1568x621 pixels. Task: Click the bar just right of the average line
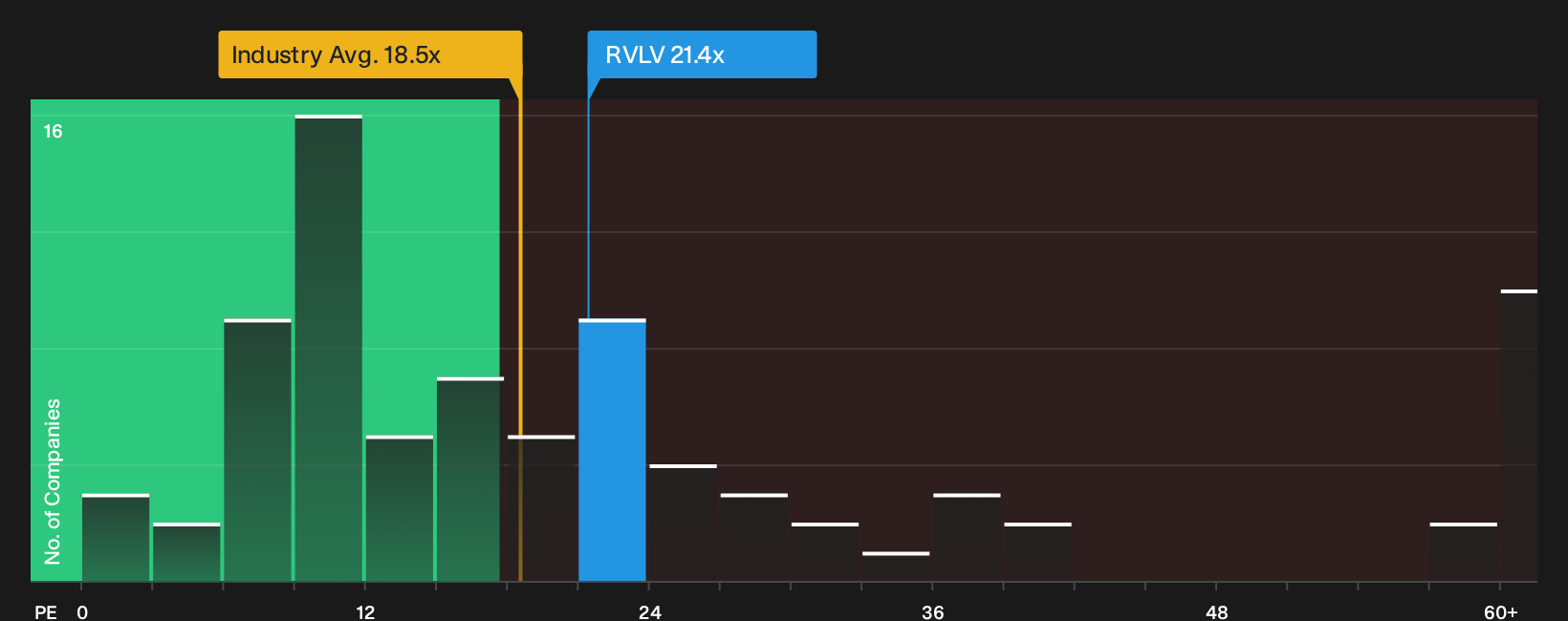[x=541, y=508]
